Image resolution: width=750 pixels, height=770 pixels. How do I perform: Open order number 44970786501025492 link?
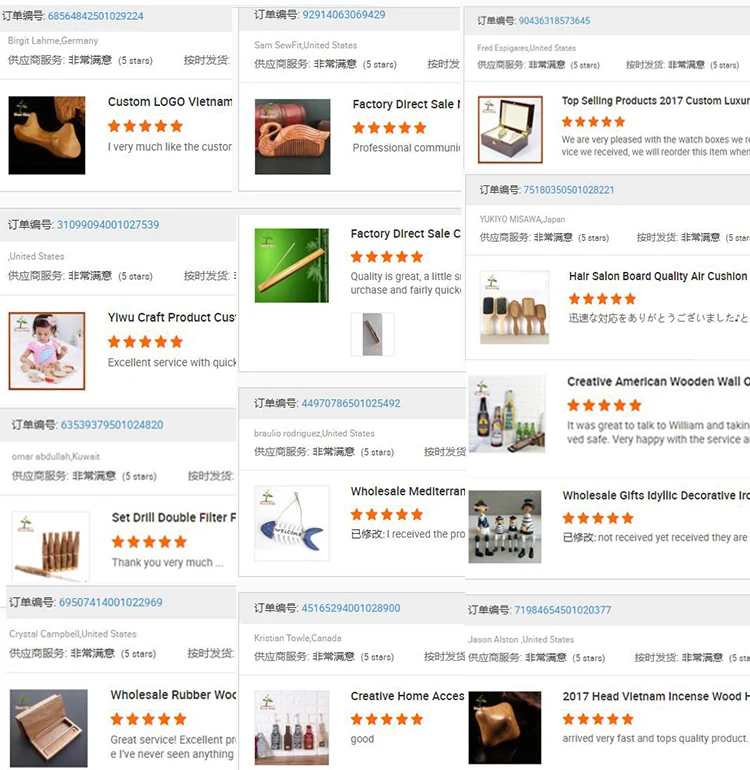[x=351, y=403]
